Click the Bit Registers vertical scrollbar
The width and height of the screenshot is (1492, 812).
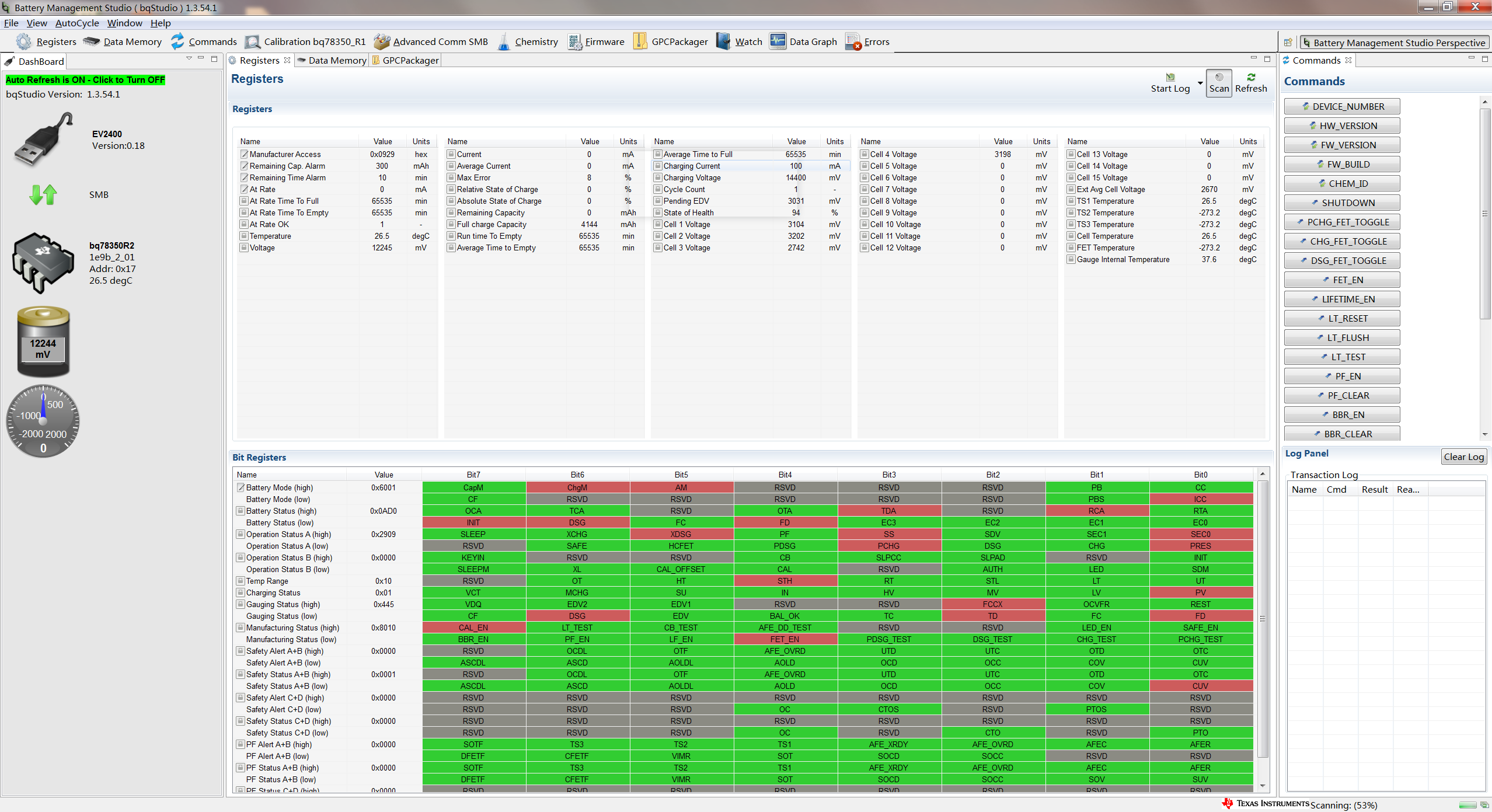pyautogui.click(x=1263, y=619)
